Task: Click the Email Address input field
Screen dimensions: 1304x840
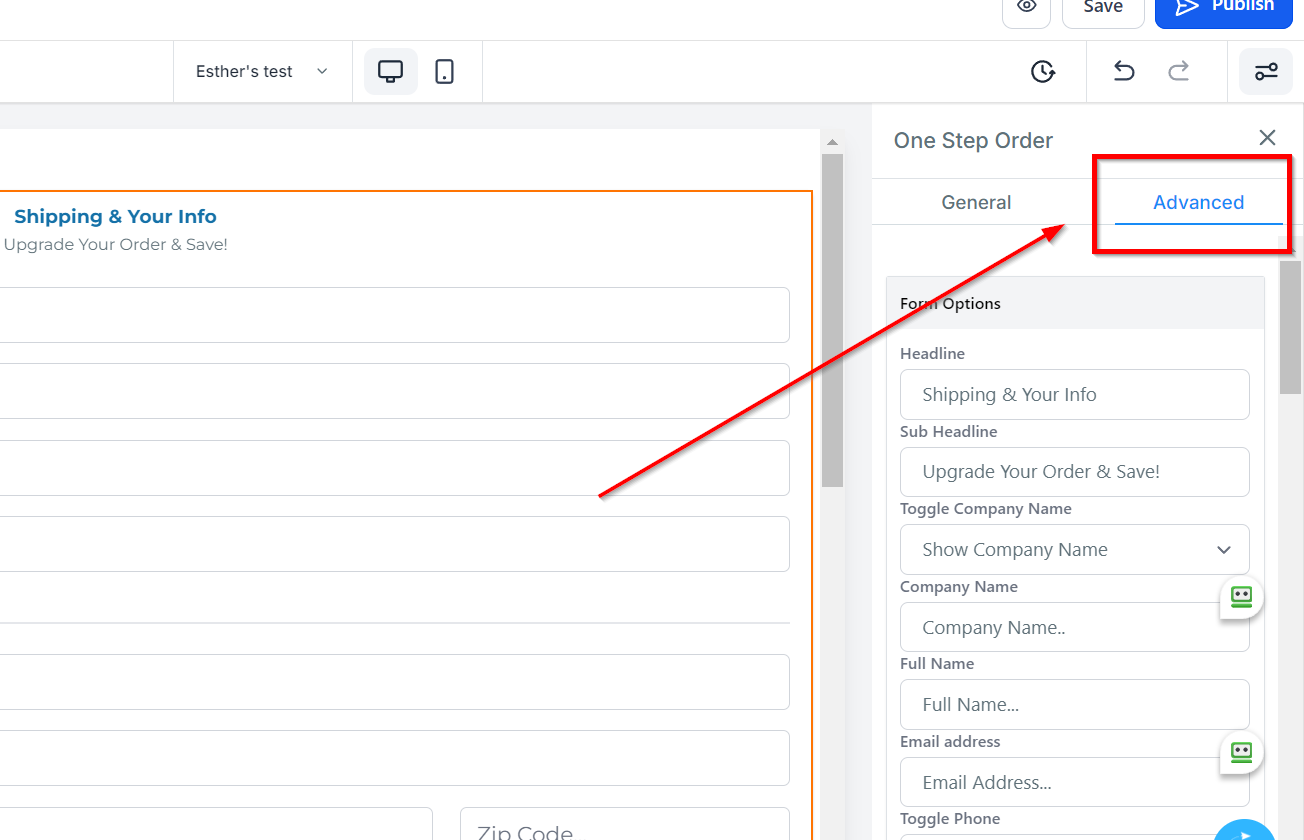Action: 1075,782
